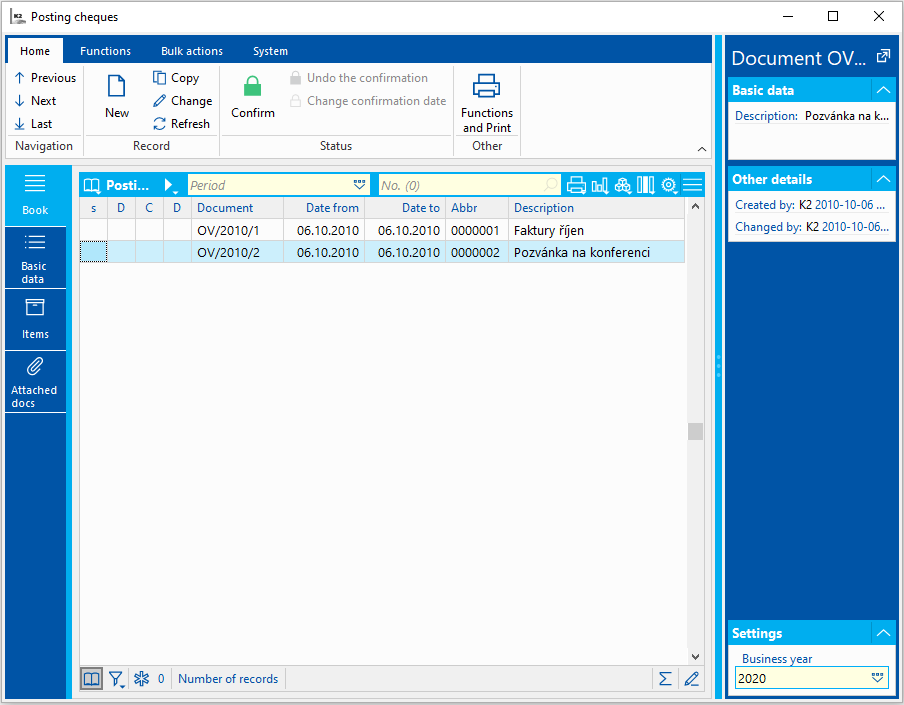Click the green Confirm lock icon
The width and height of the screenshot is (904, 705).
pyautogui.click(x=253, y=87)
